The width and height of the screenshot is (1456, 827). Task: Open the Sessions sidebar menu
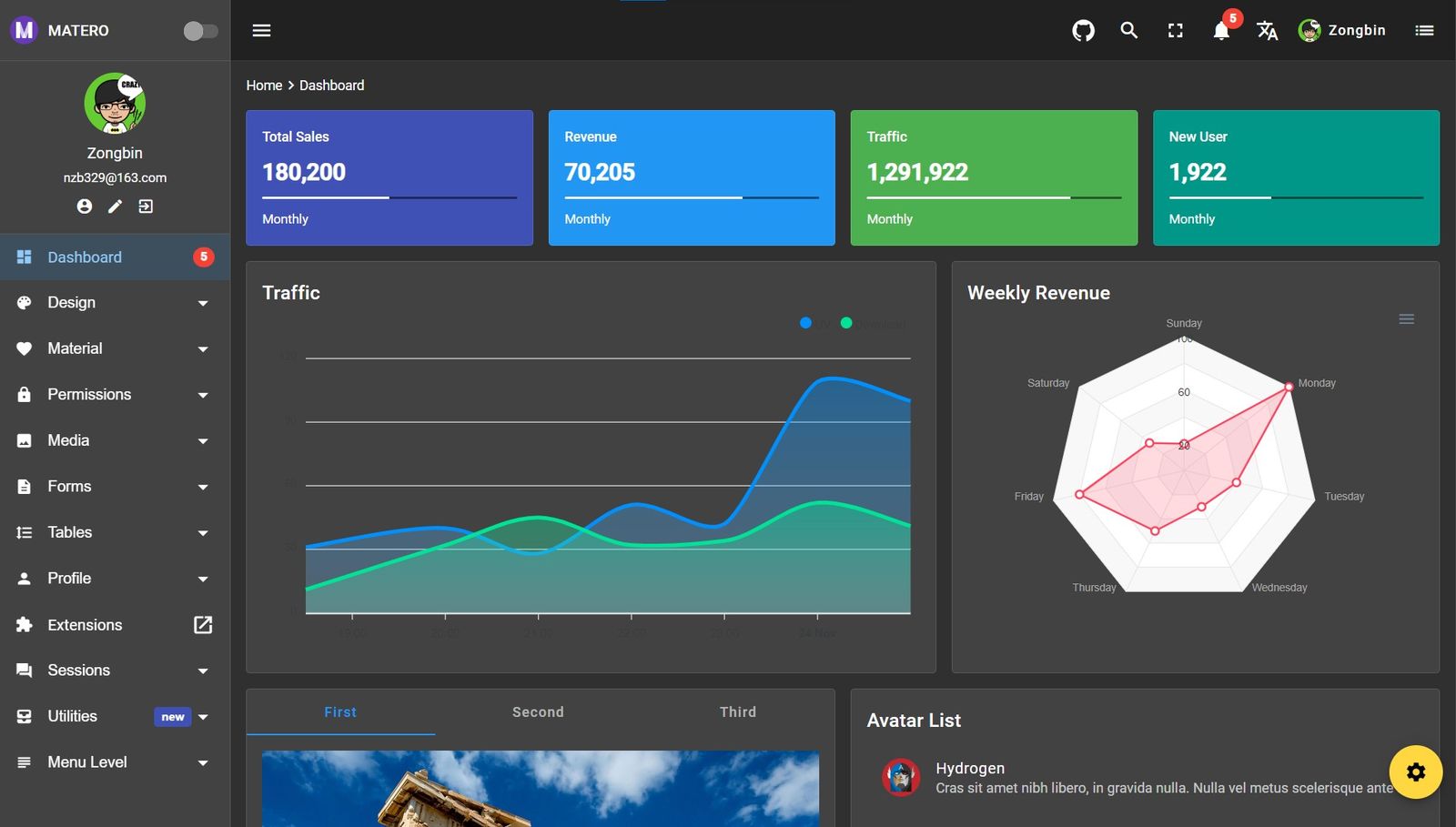click(x=115, y=671)
